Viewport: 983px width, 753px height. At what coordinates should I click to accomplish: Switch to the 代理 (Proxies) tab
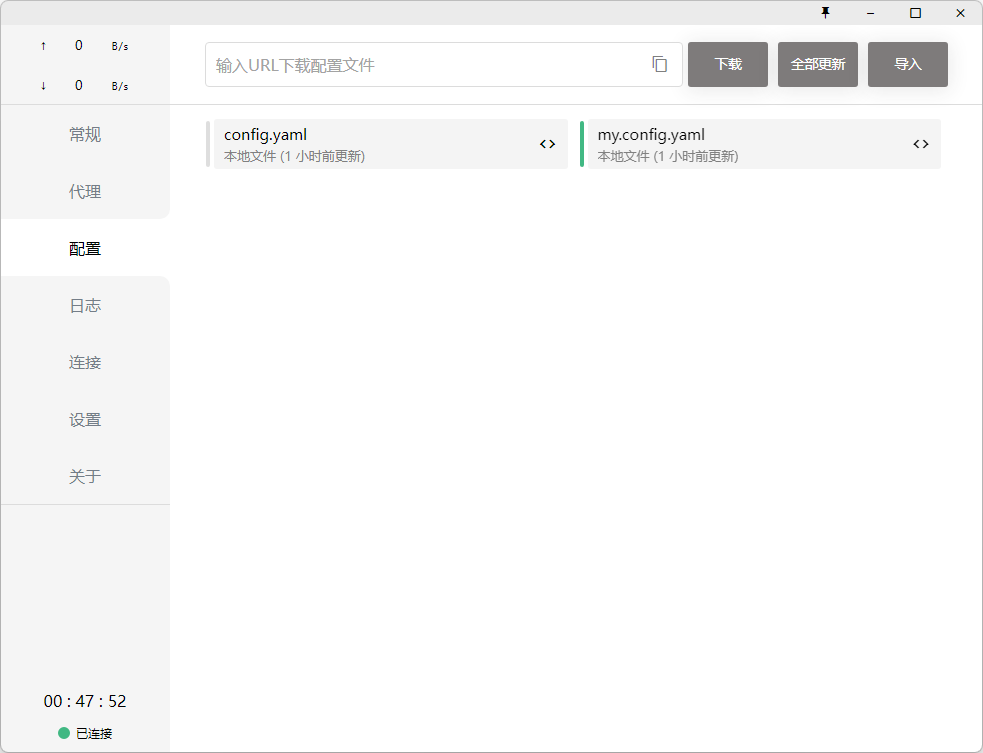pyautogui.click(x=85, y=192)
